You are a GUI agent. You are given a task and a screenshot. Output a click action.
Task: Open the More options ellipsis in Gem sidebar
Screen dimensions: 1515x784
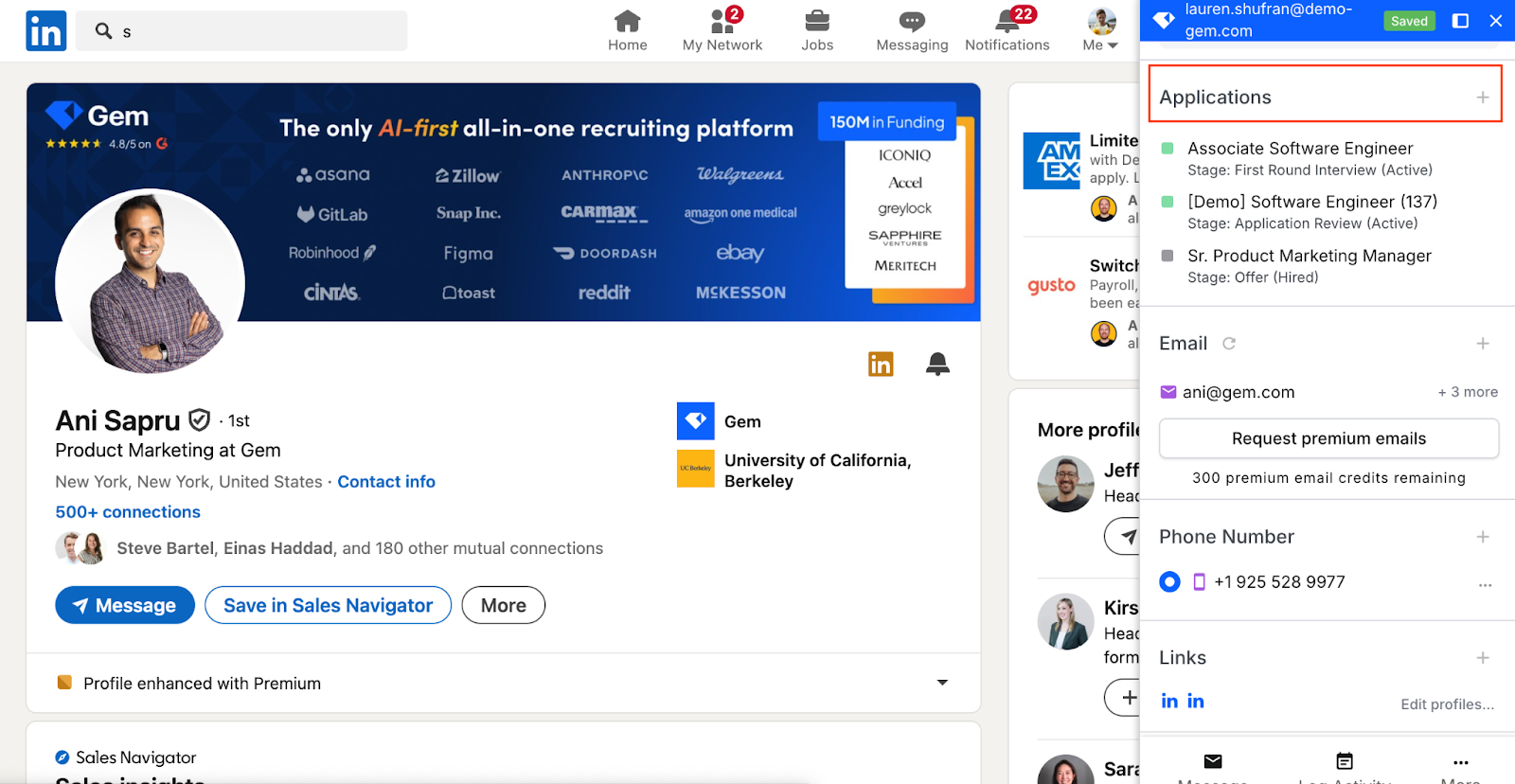pyautogui.click(x=1461, y=761)
